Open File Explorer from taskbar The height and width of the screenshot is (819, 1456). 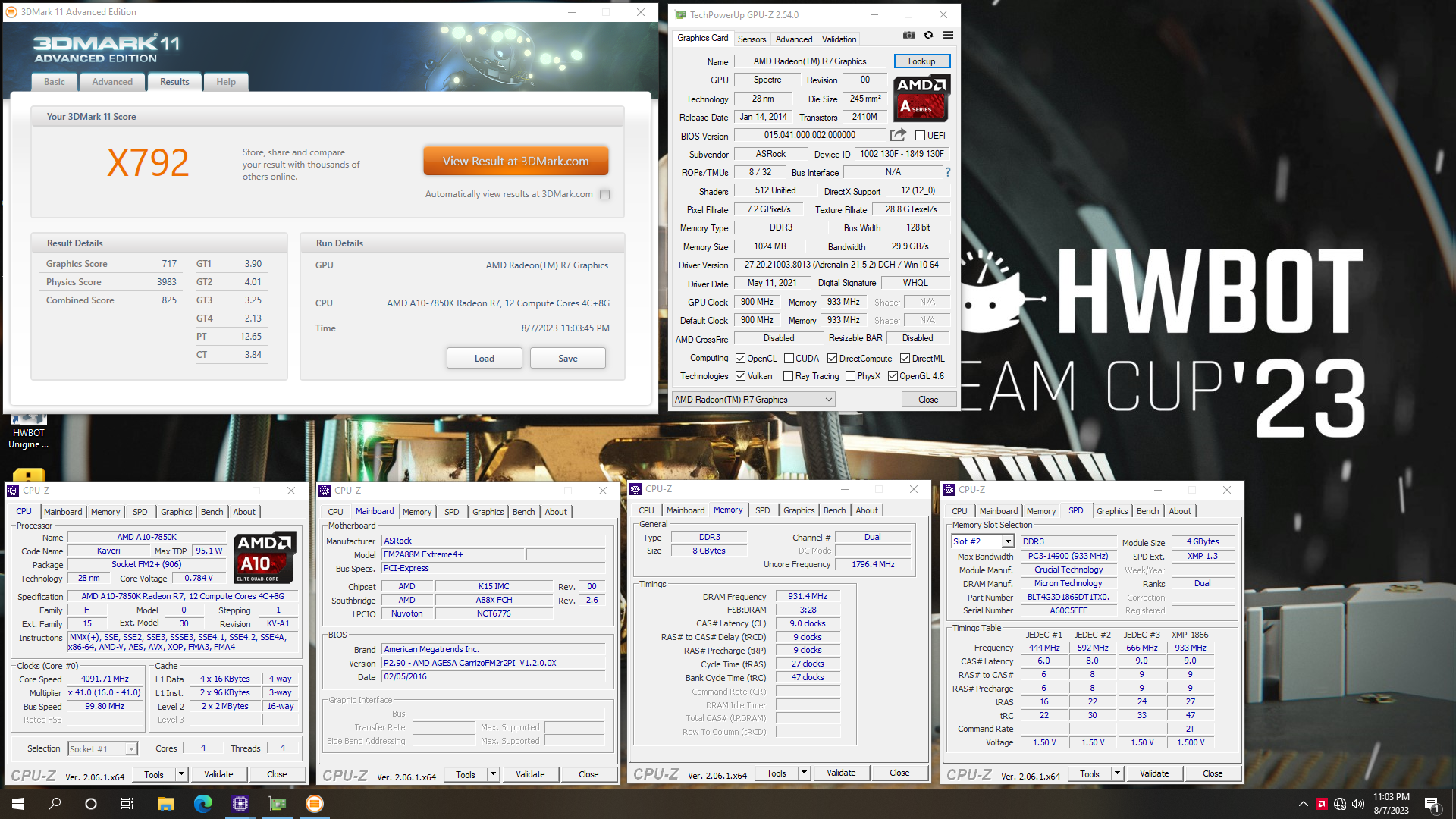click(165, 804)
